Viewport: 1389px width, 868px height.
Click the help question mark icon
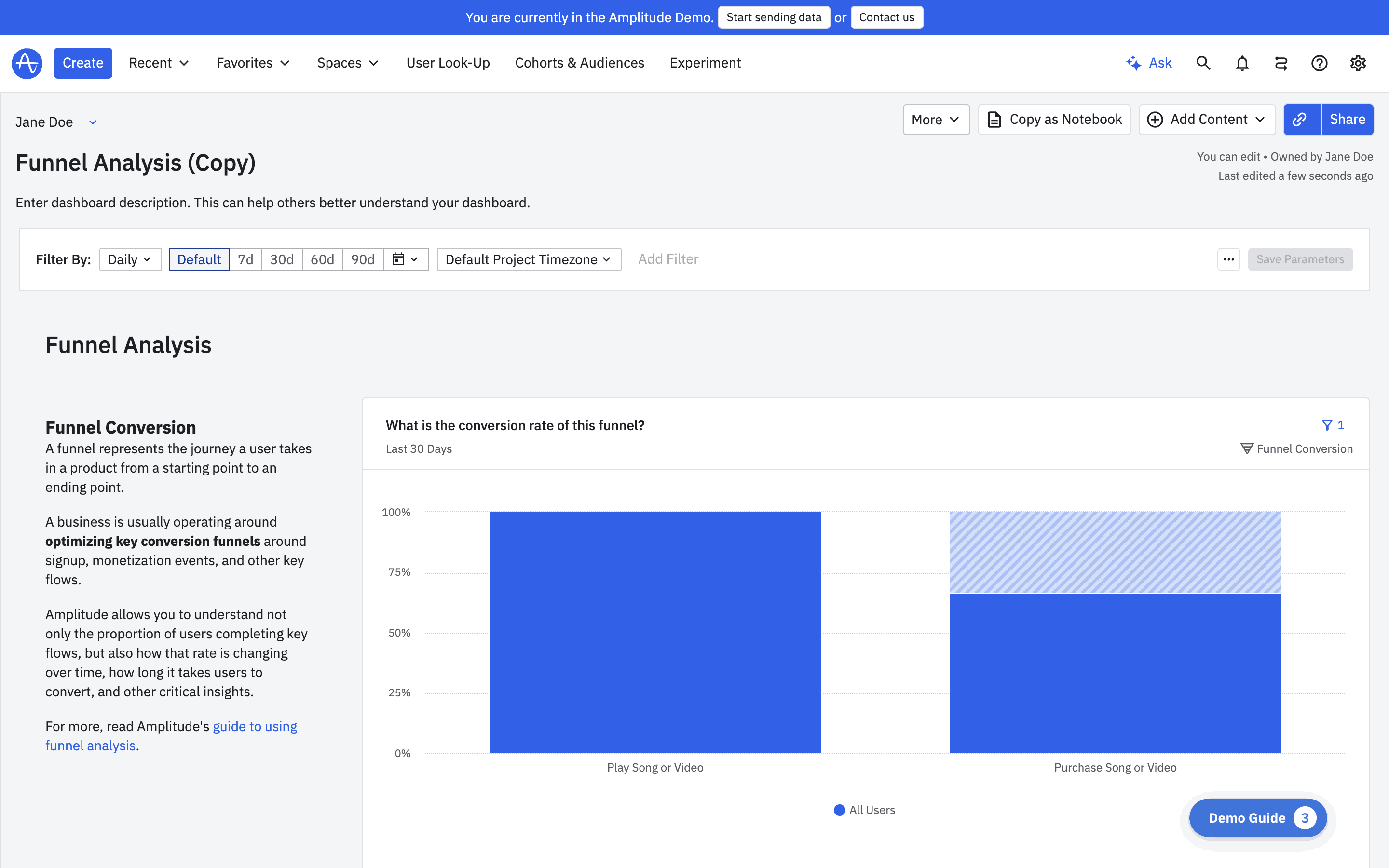(x=1319, y=63)
